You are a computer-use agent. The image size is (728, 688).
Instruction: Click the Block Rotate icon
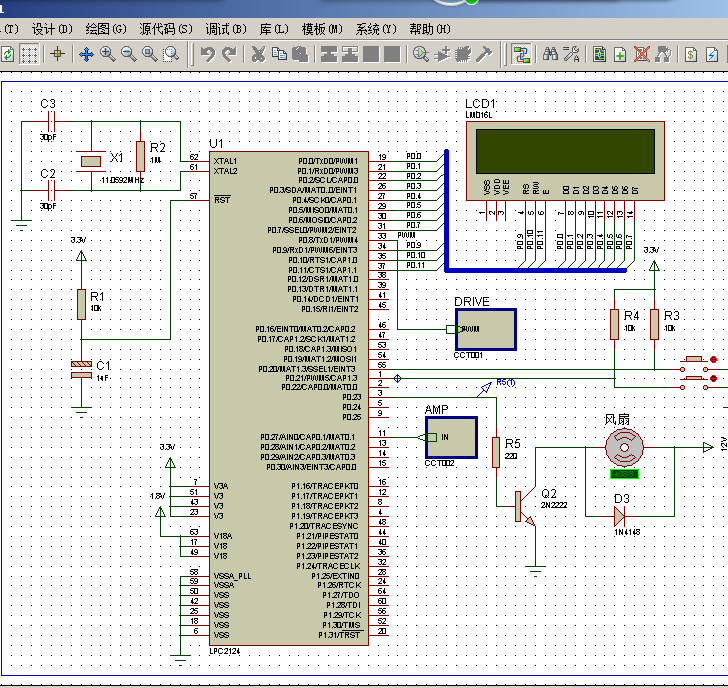point(371,54)
